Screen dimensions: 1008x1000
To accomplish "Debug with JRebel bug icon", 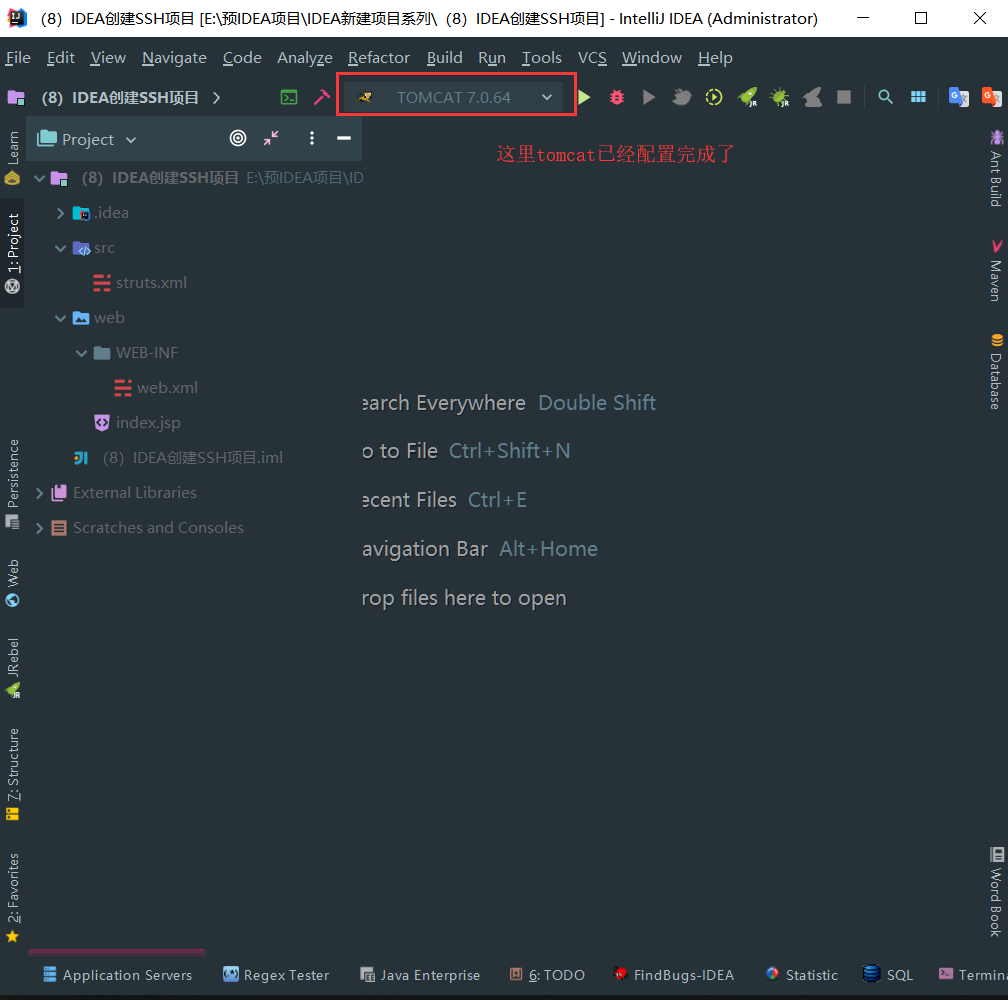I will pyautogui.click(x=780, y=97).
